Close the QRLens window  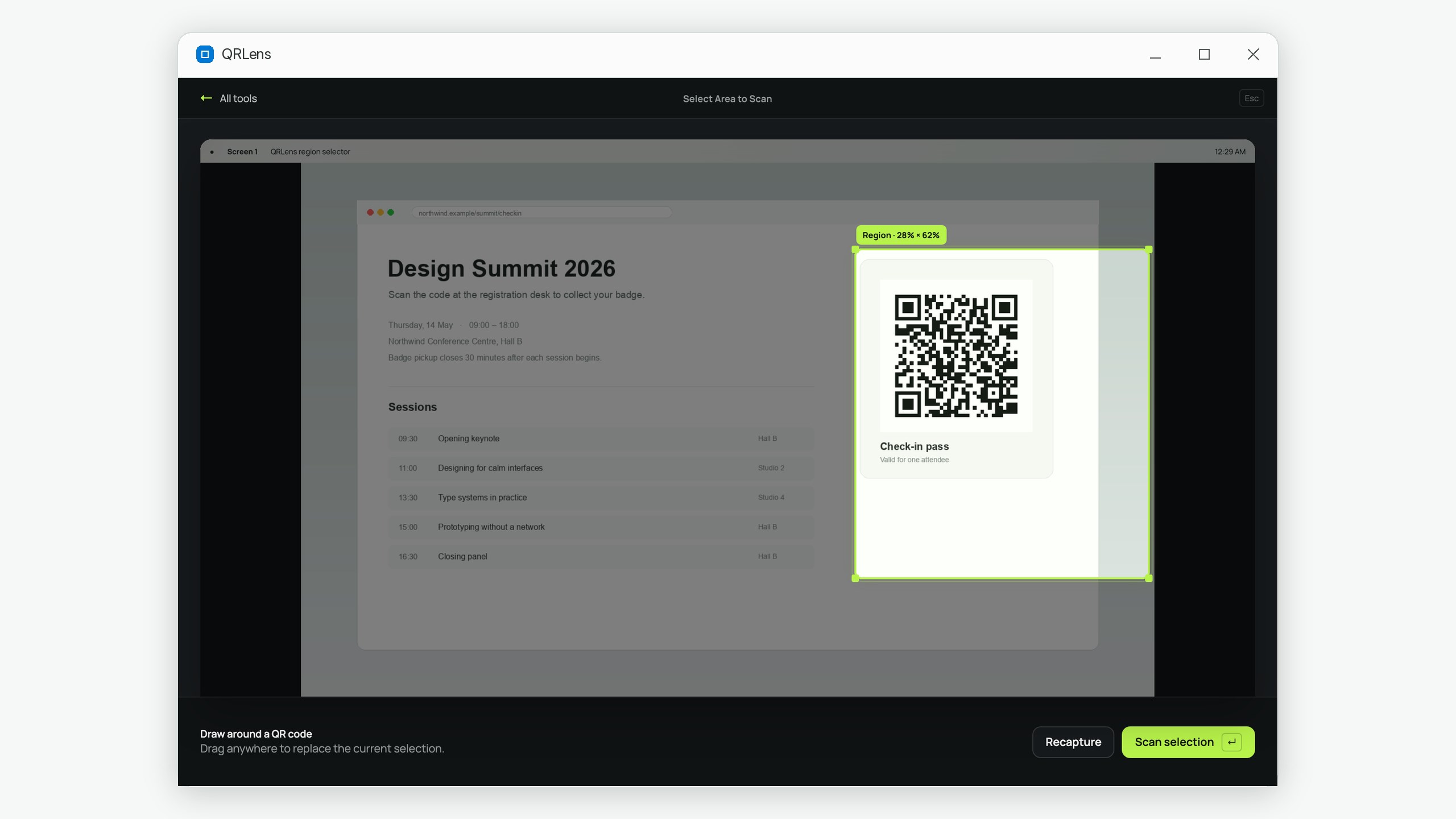pyautogui.click(x=1253, y=55)
